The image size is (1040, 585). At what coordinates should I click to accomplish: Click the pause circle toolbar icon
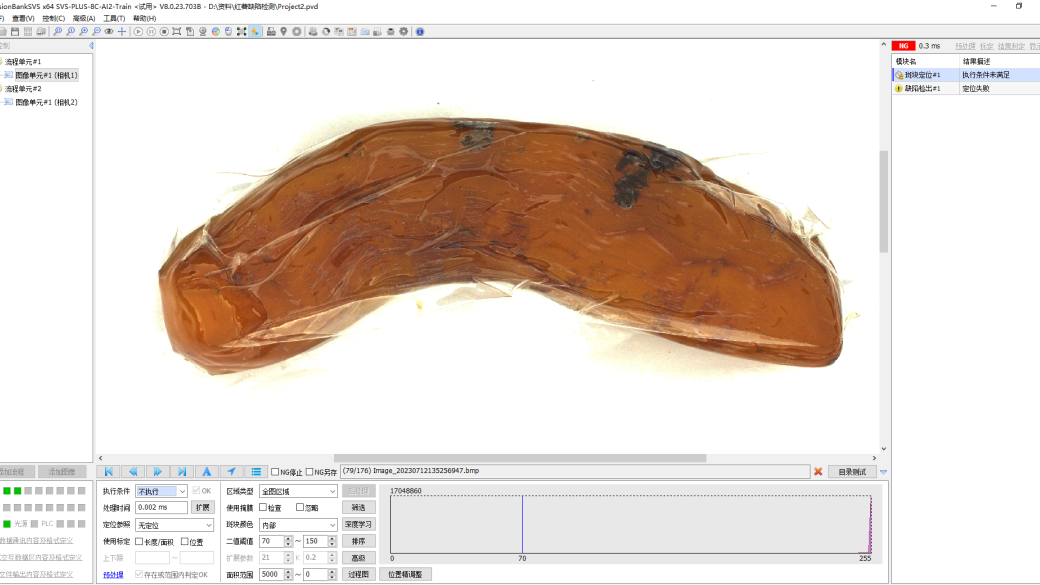pyautogui.click(x=151, y=31)
